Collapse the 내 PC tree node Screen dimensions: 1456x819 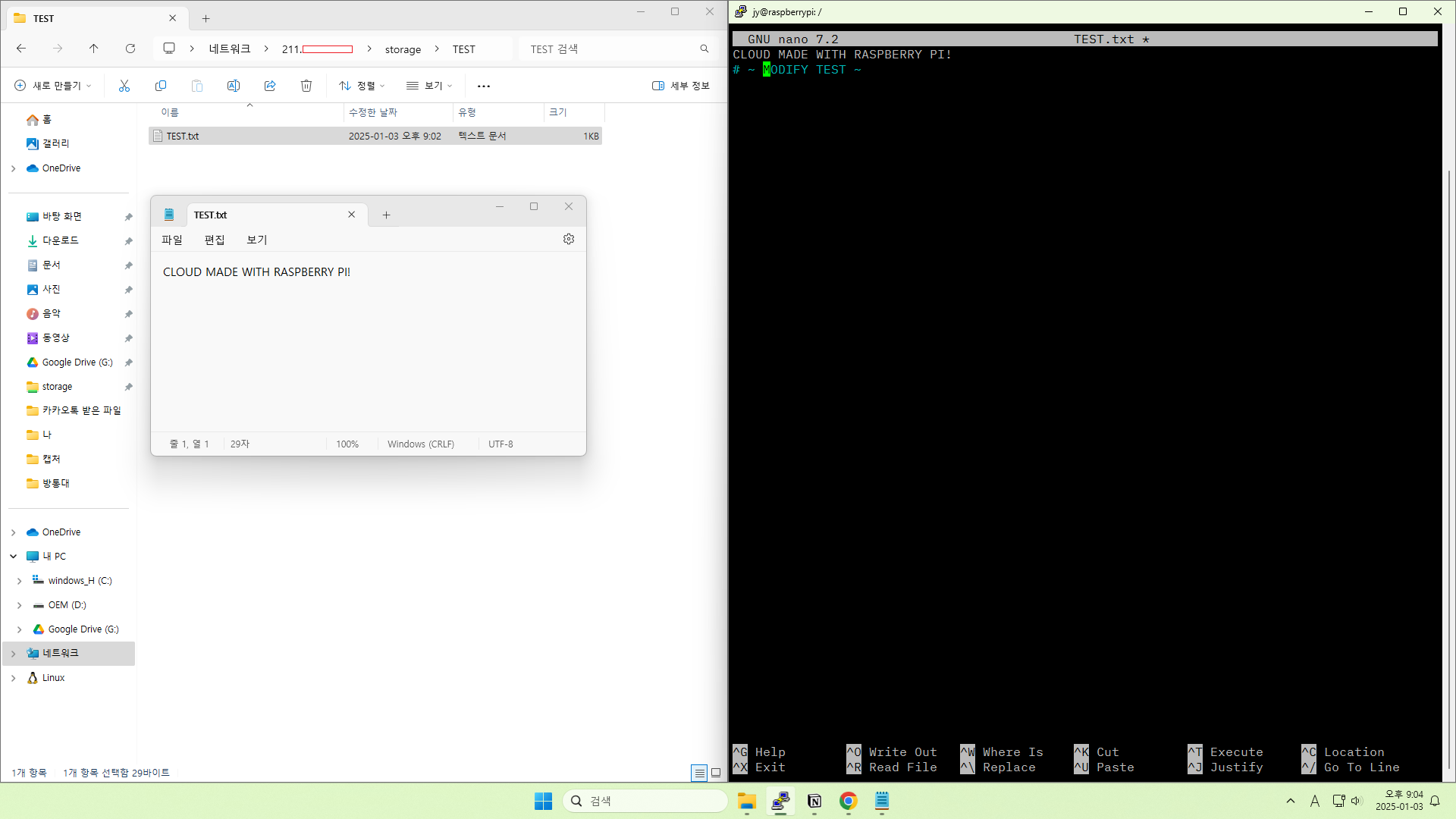[x=13, y=557]
